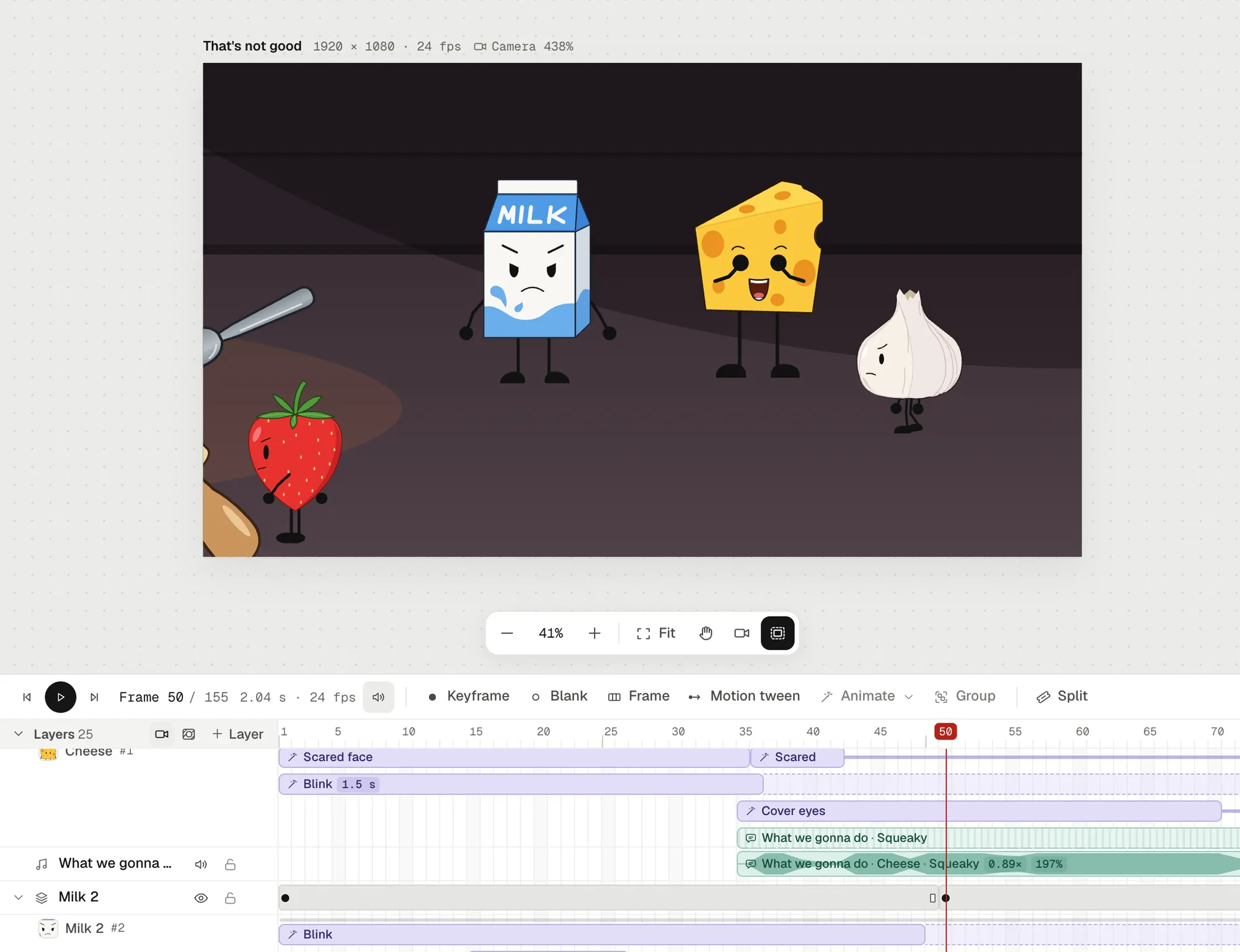Play the animation
The width and height of the screenshot is (1240, 952).
[60, 697]
